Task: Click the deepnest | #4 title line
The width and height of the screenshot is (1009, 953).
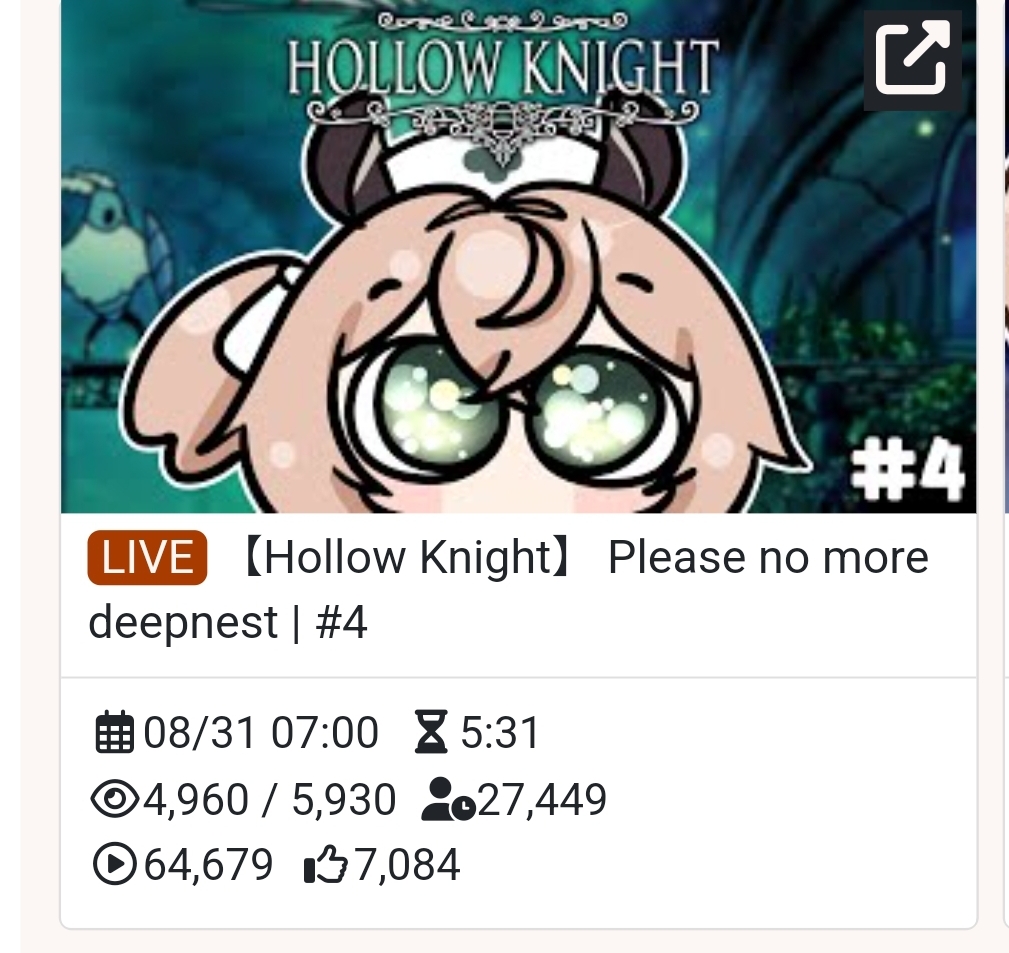Action: pos(228,622)
